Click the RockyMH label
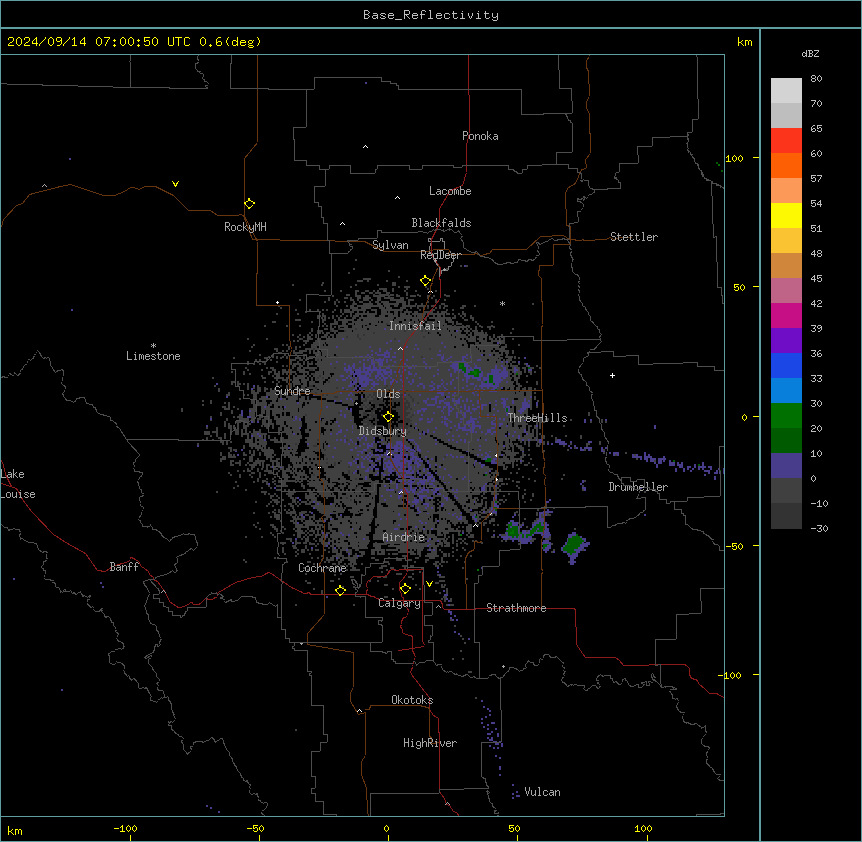This screenshot has height=842, width=862. (x=245, y=227)
